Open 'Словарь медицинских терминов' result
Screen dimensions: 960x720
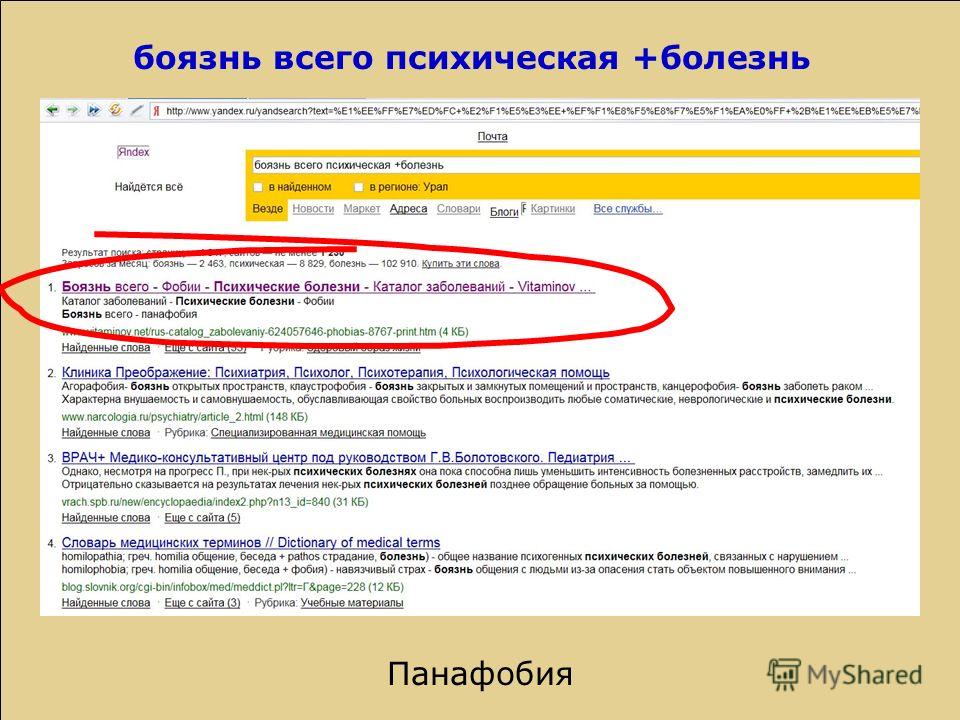tap(251, 542)
